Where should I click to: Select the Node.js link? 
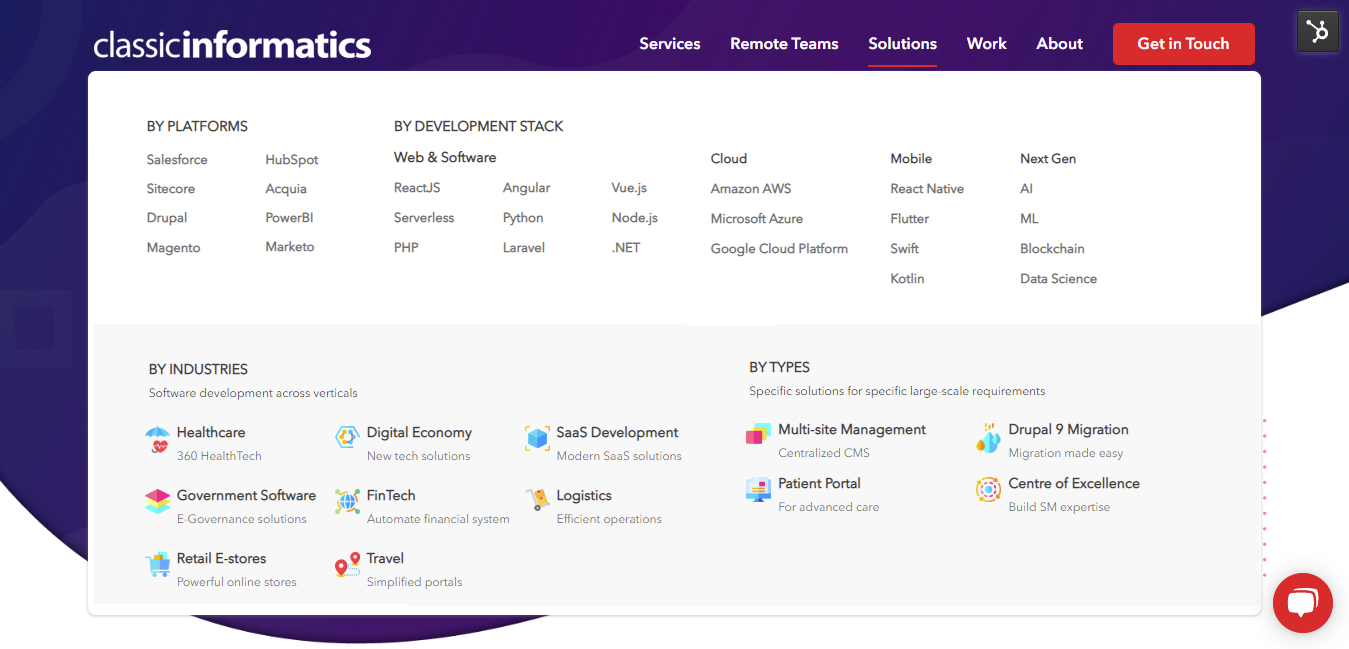click(x=635, y=218)
